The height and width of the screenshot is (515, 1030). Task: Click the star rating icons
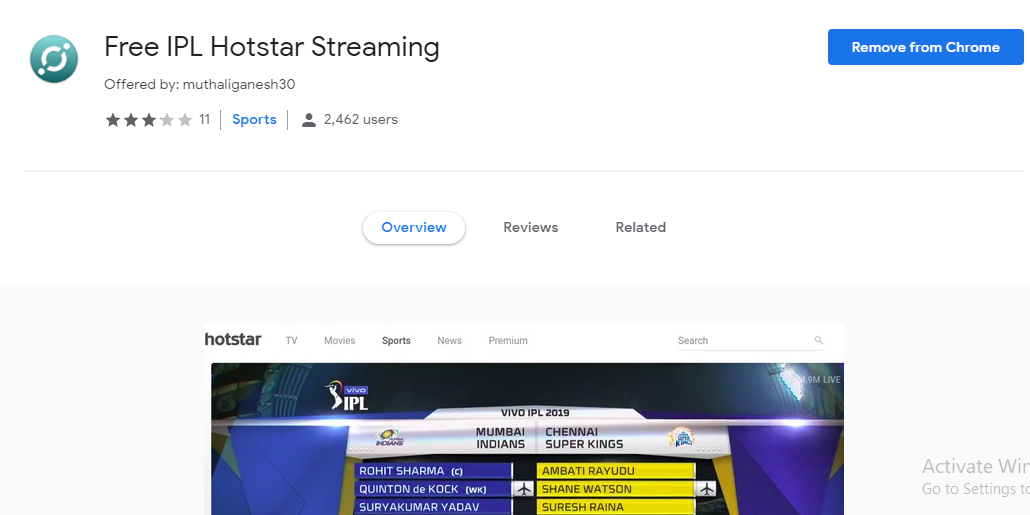pyautogui.click(x=148, y=120)
